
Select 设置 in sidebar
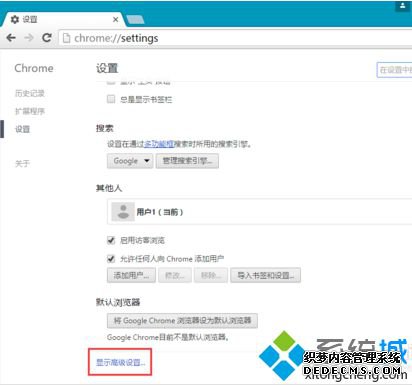click(x=22, y=129)
